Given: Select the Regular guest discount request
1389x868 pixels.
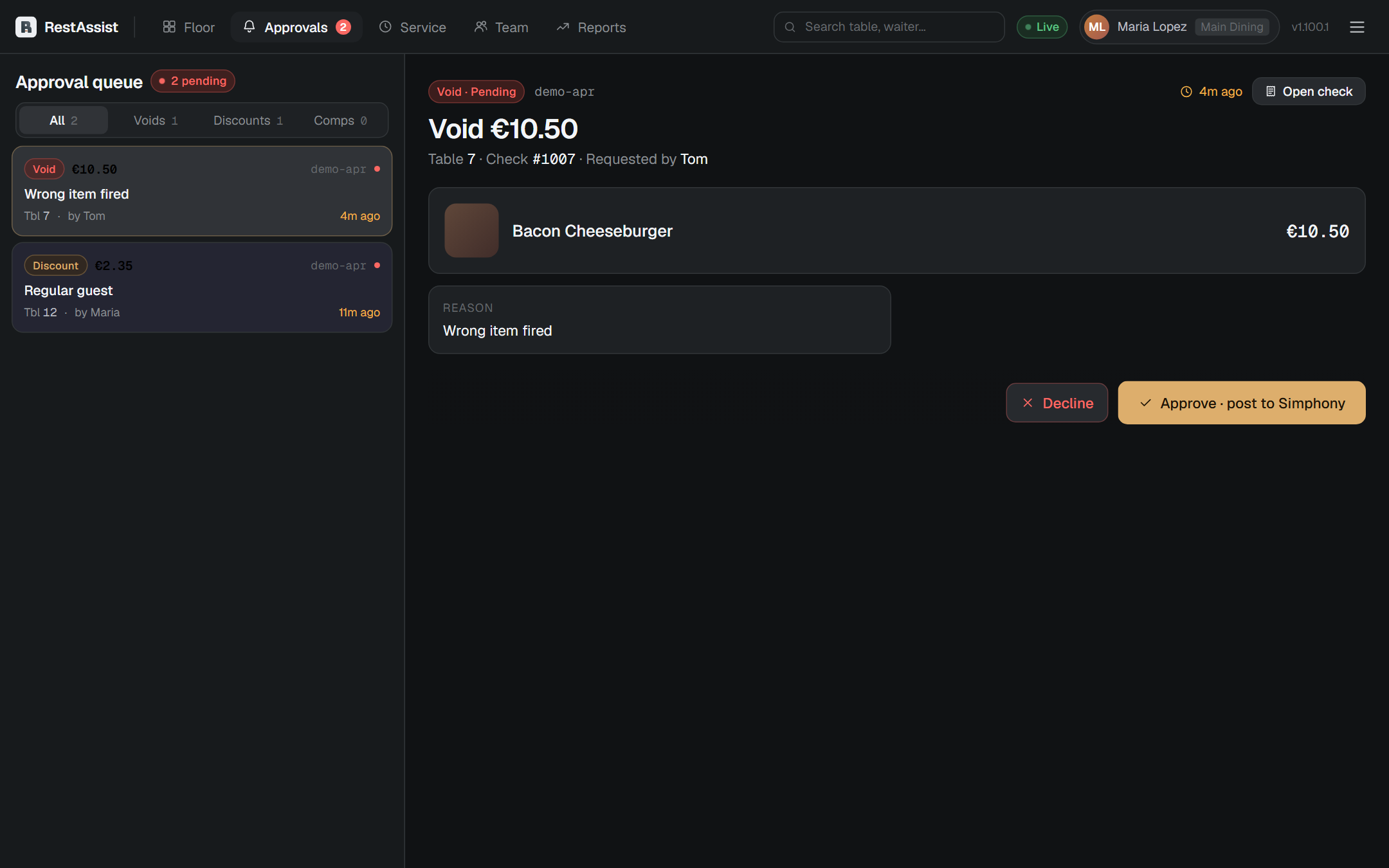Looking at the screenshot, I should 202,287.
